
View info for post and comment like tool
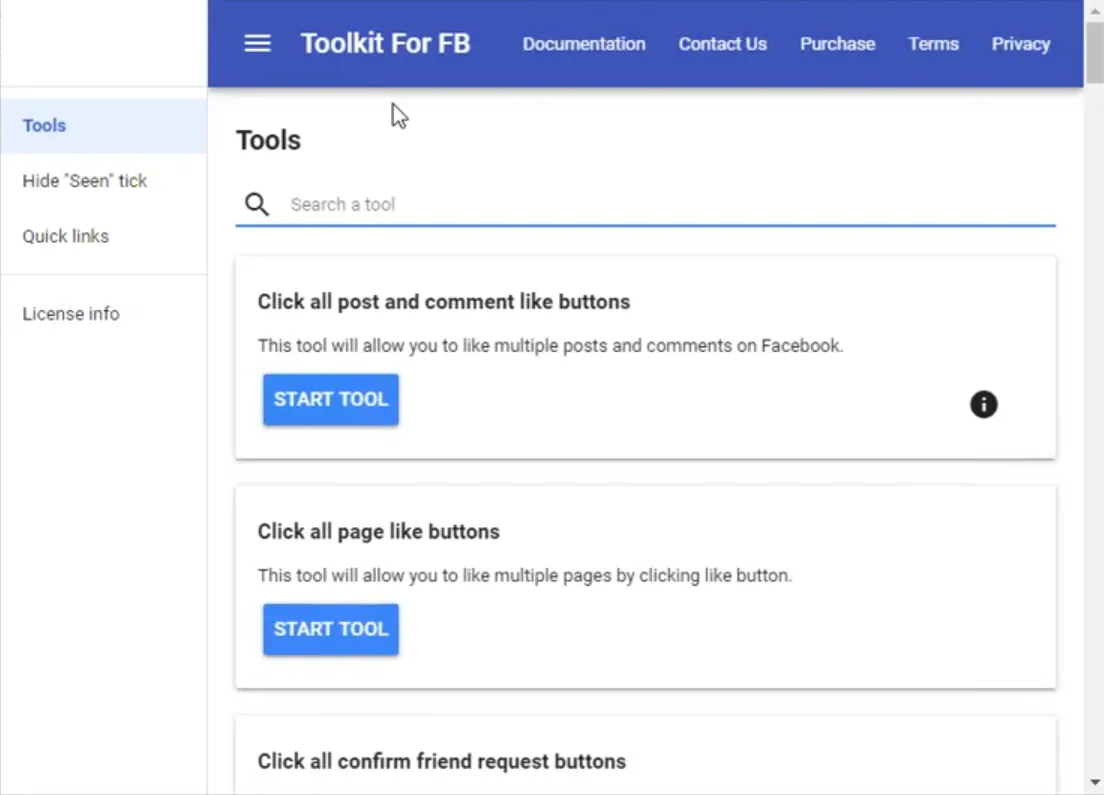pos(983,405)
